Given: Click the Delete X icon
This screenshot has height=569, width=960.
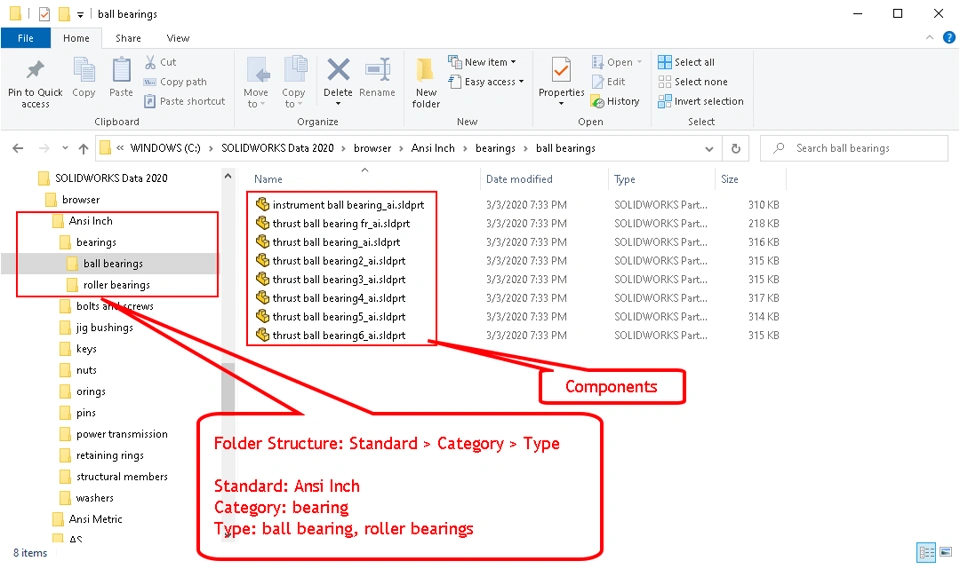Looking at the screenshot, I should tap(338, 70).
